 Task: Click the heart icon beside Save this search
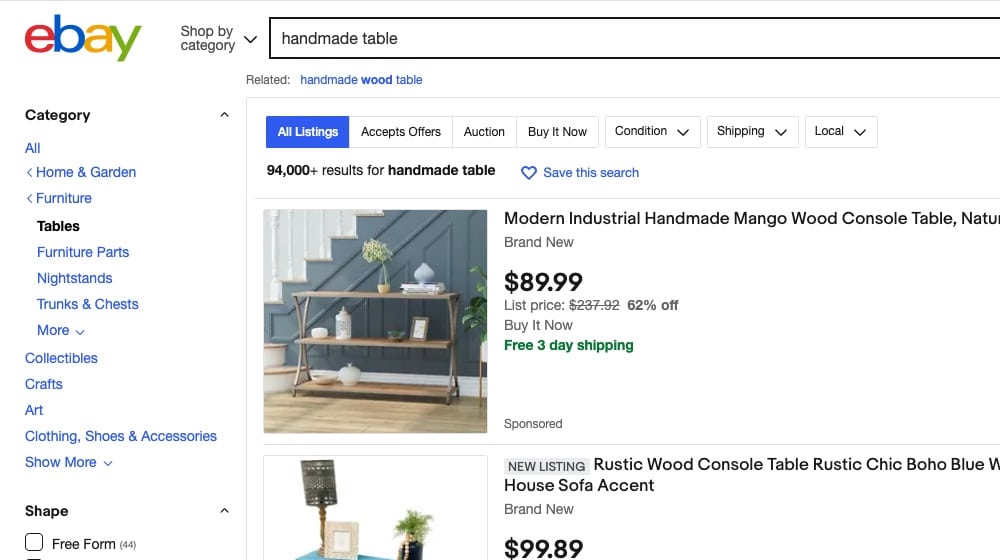529,173
